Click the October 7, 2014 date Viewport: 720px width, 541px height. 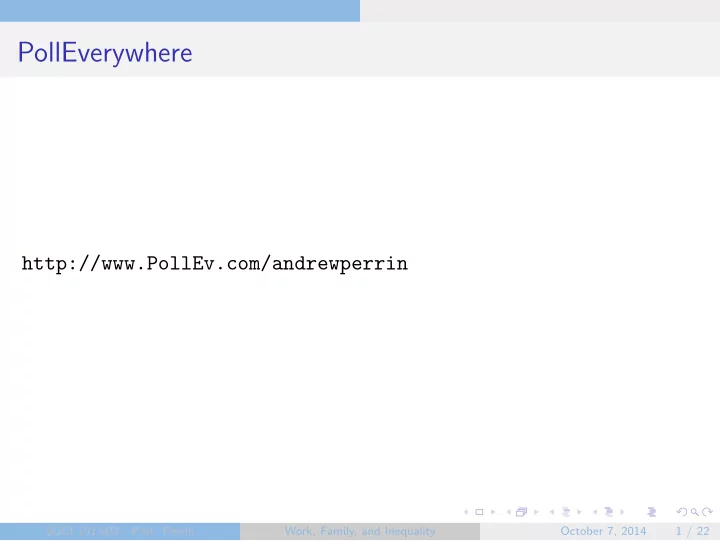603,531
